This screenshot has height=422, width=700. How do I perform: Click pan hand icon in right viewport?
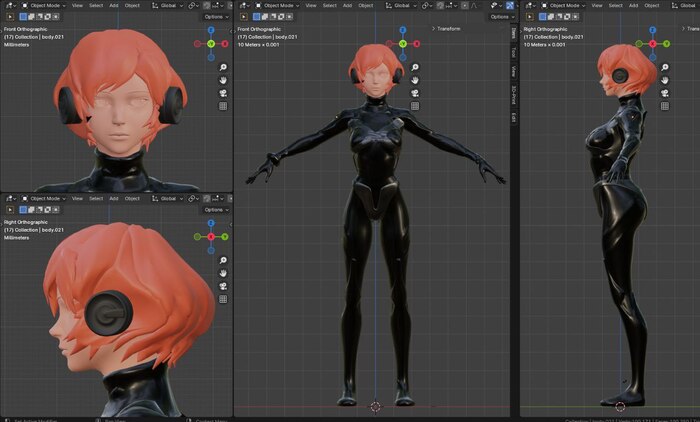coord(665,80)
